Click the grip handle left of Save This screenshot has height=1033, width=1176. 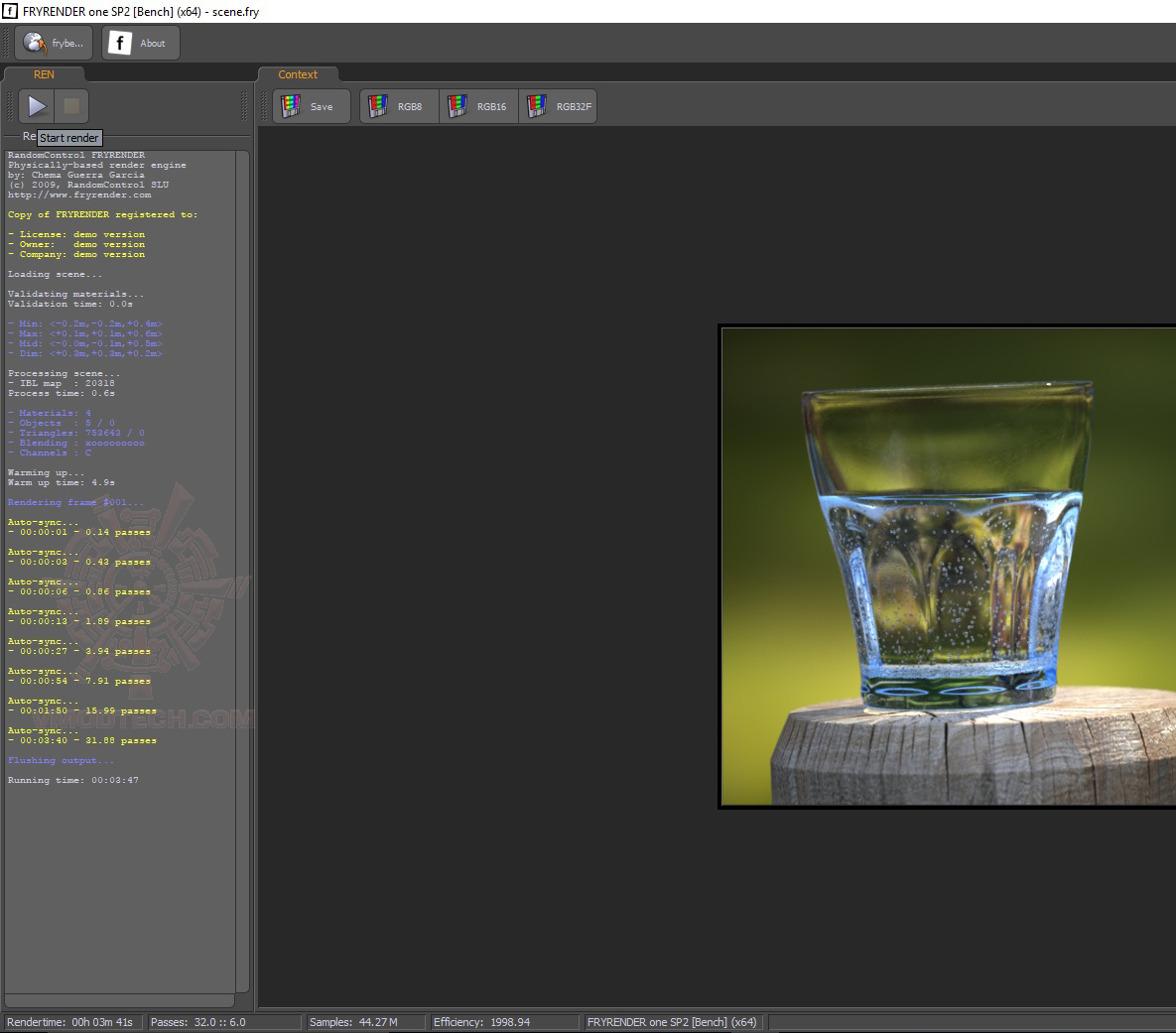(264, 106)
